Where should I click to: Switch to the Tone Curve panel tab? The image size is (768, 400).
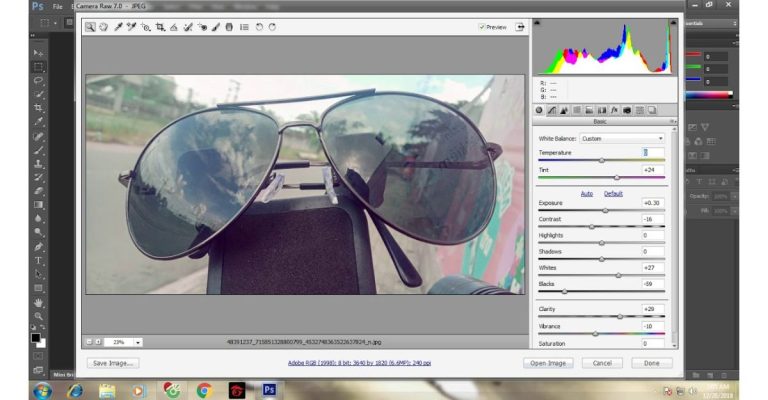pos(551,110)
